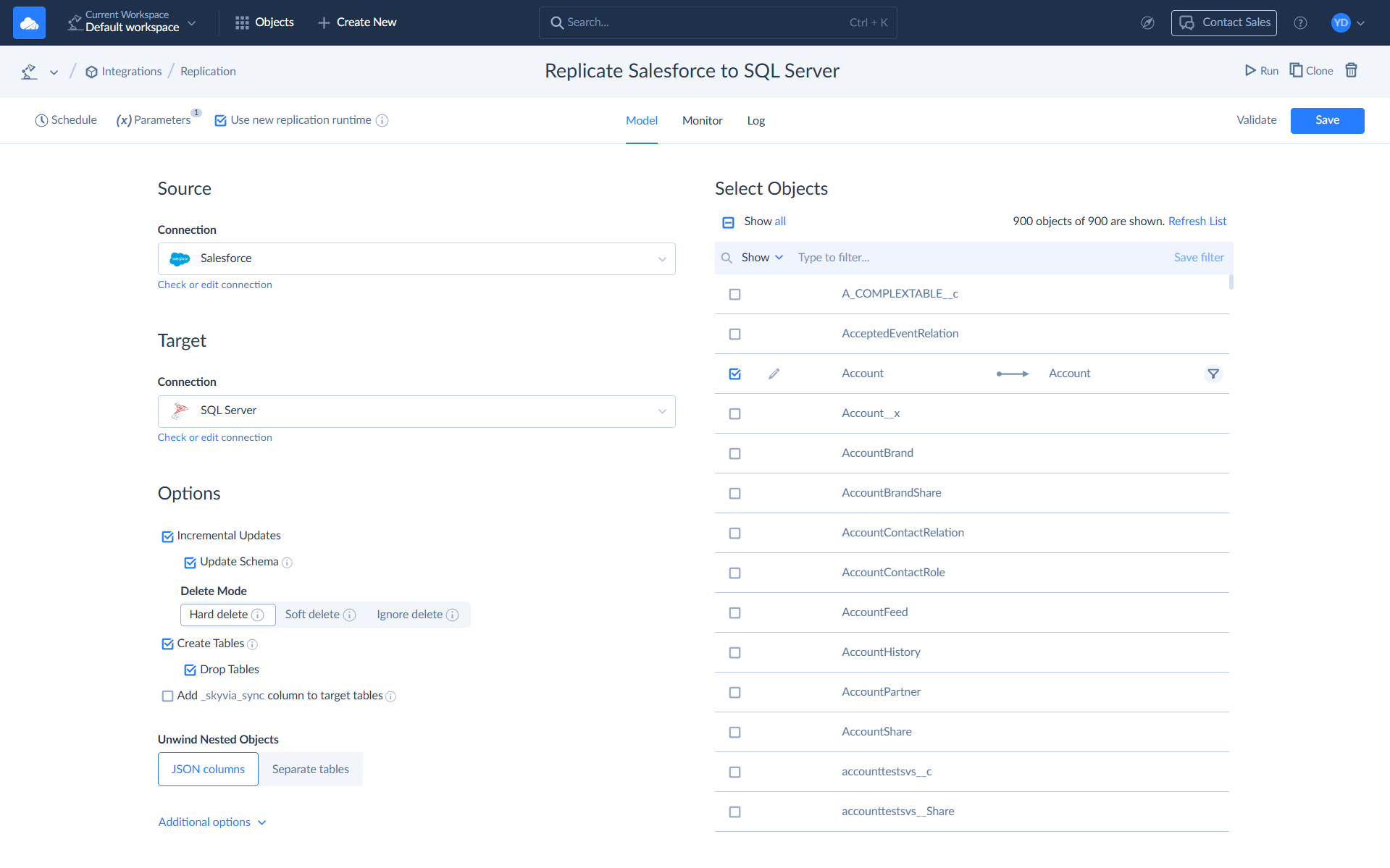Select Soft delete mode
This screenshot has width=1390, height=868.
coord(320,615)
